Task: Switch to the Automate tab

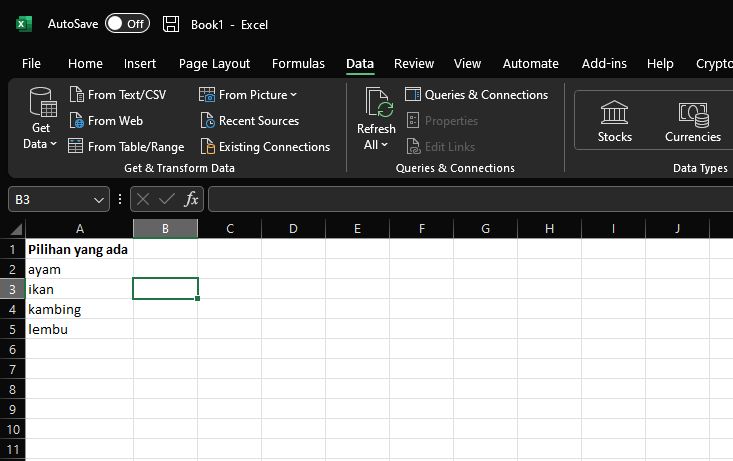Action: click(x=531, y=64)
